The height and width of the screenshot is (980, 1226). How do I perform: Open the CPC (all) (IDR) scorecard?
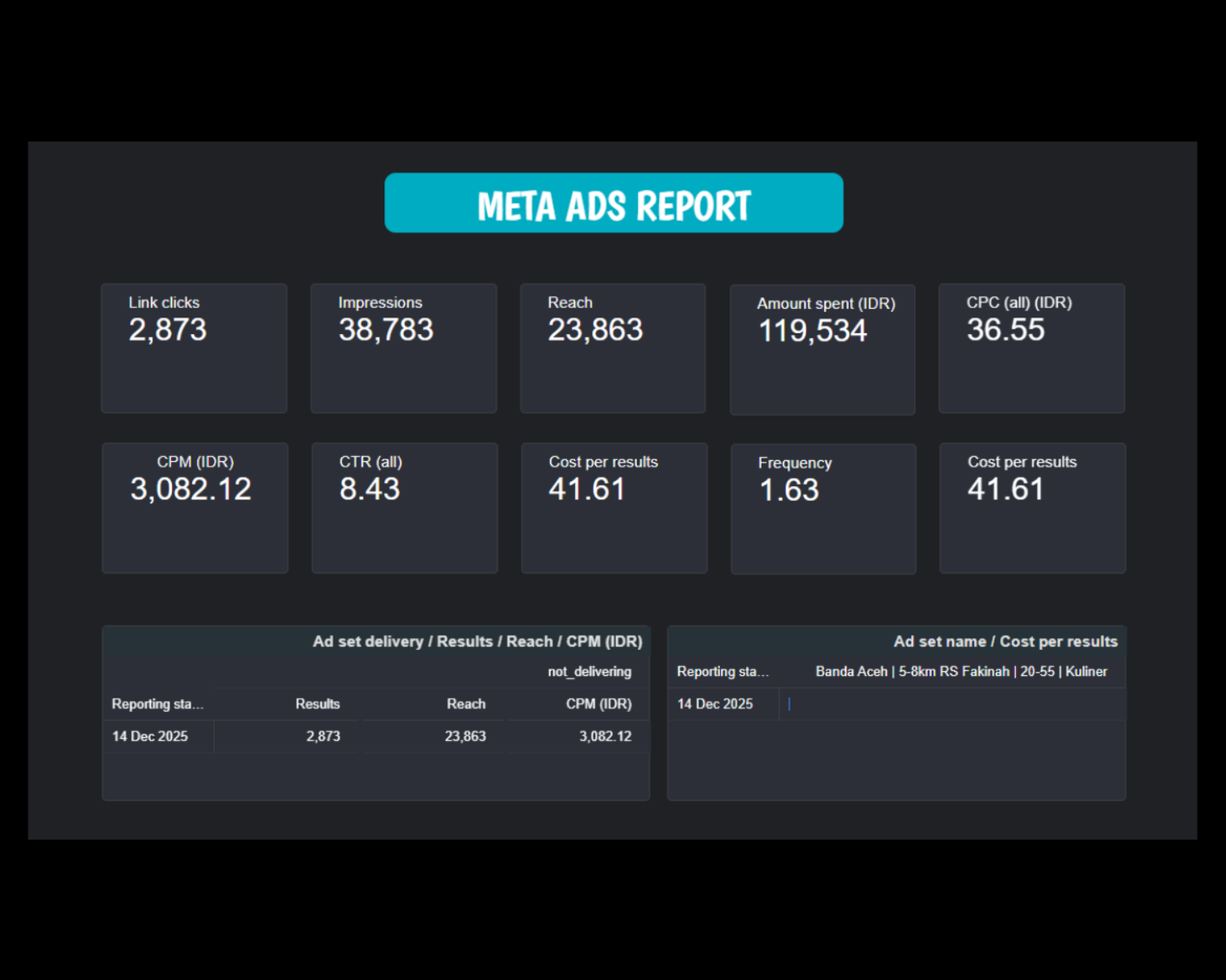pyautogui.click(x=1031, y=348)
